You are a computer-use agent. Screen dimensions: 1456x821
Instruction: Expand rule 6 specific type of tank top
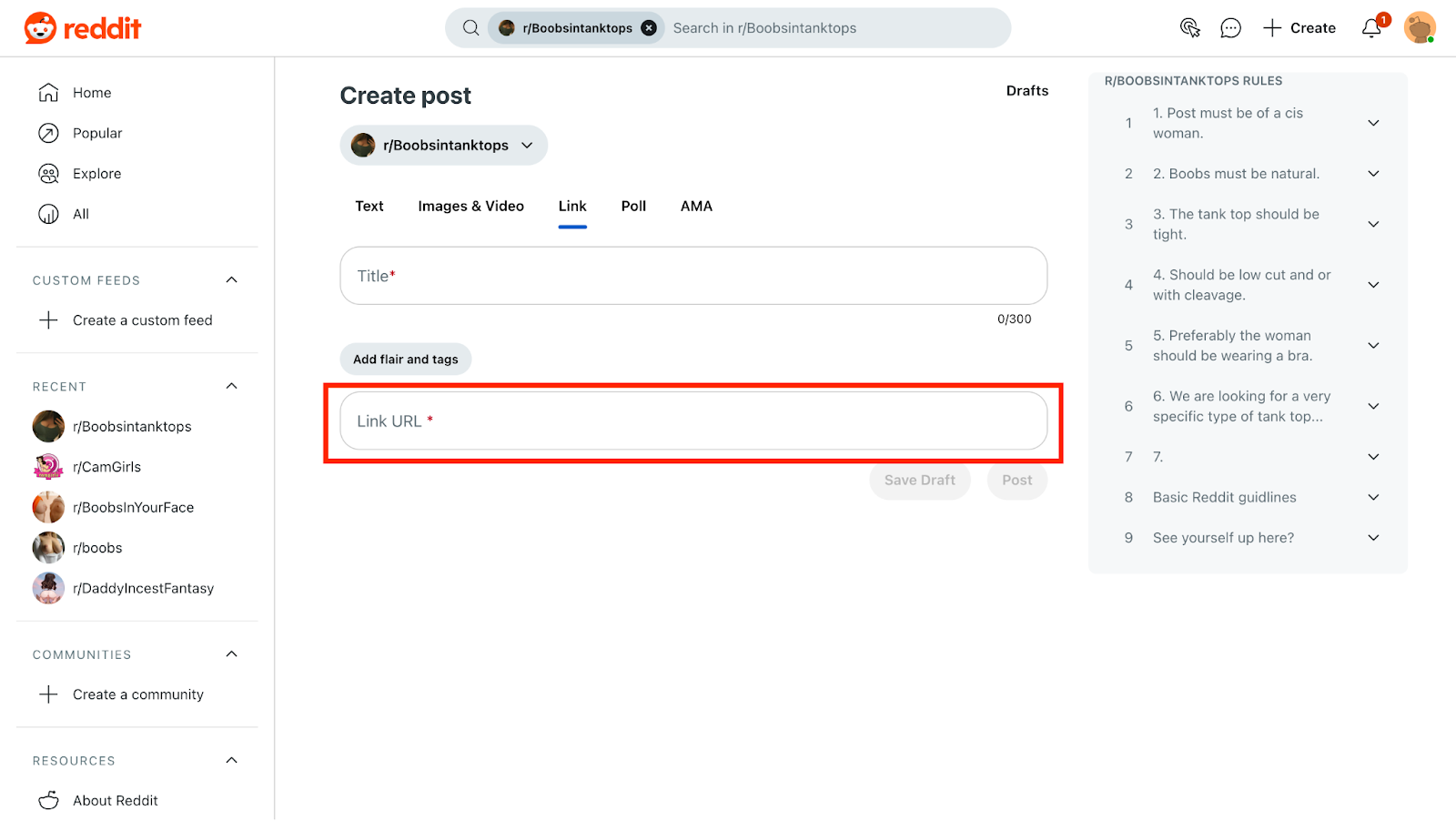click(x=1373, y=406)
